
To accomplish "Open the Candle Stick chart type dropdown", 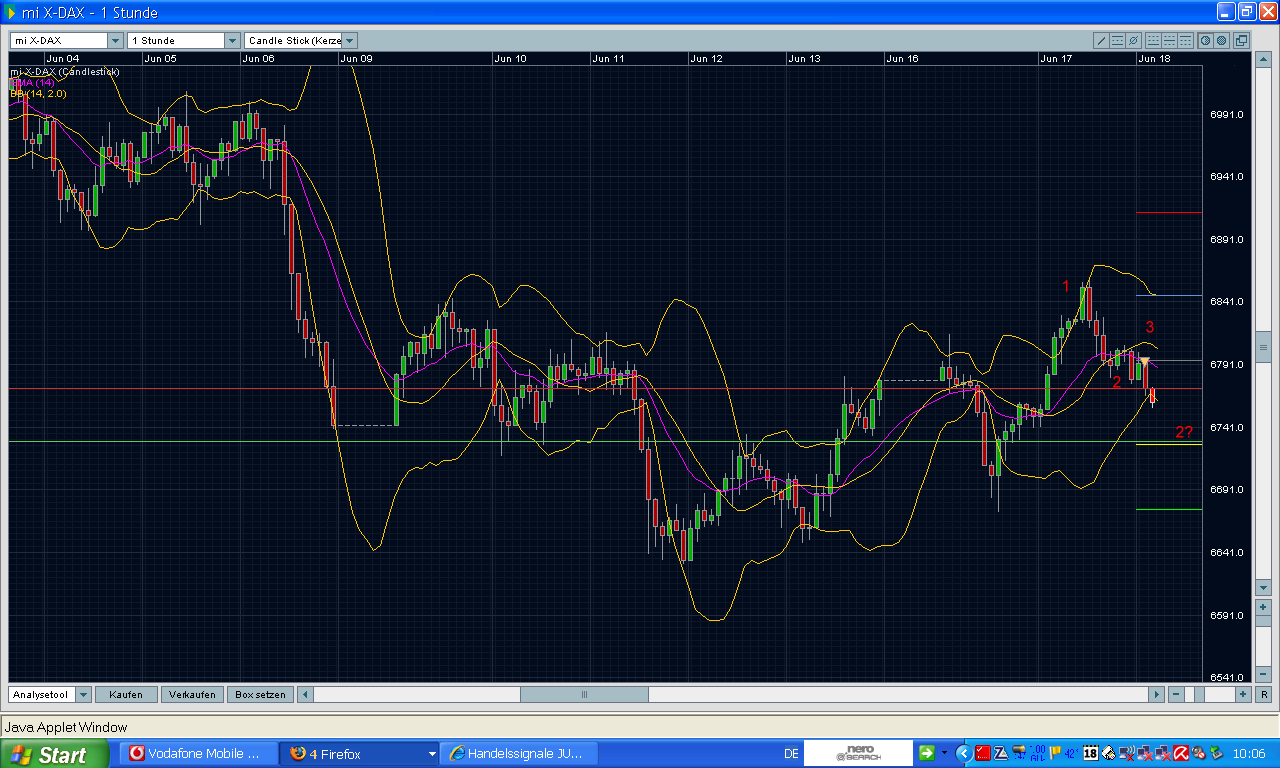I will click(350, 41).
